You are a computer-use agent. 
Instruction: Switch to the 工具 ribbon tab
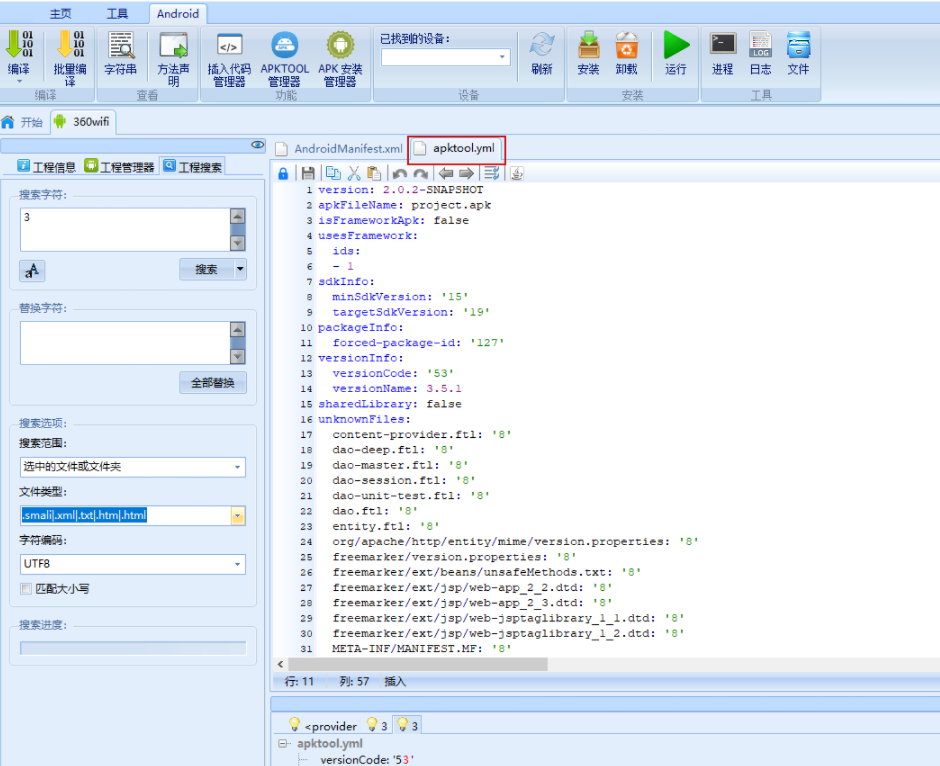point(117,14)
